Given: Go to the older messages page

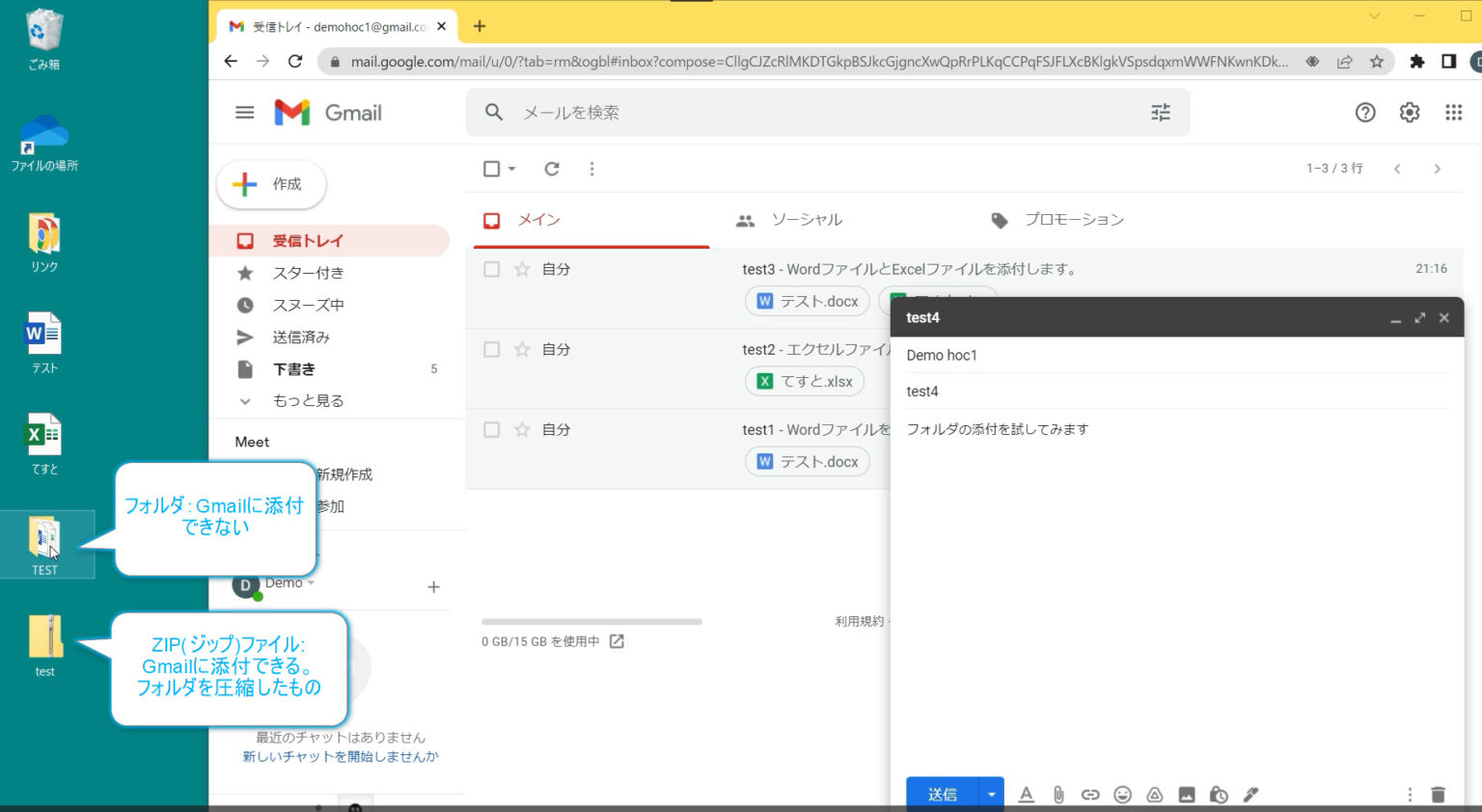Looking at the screenshot, I should 1438,169.
